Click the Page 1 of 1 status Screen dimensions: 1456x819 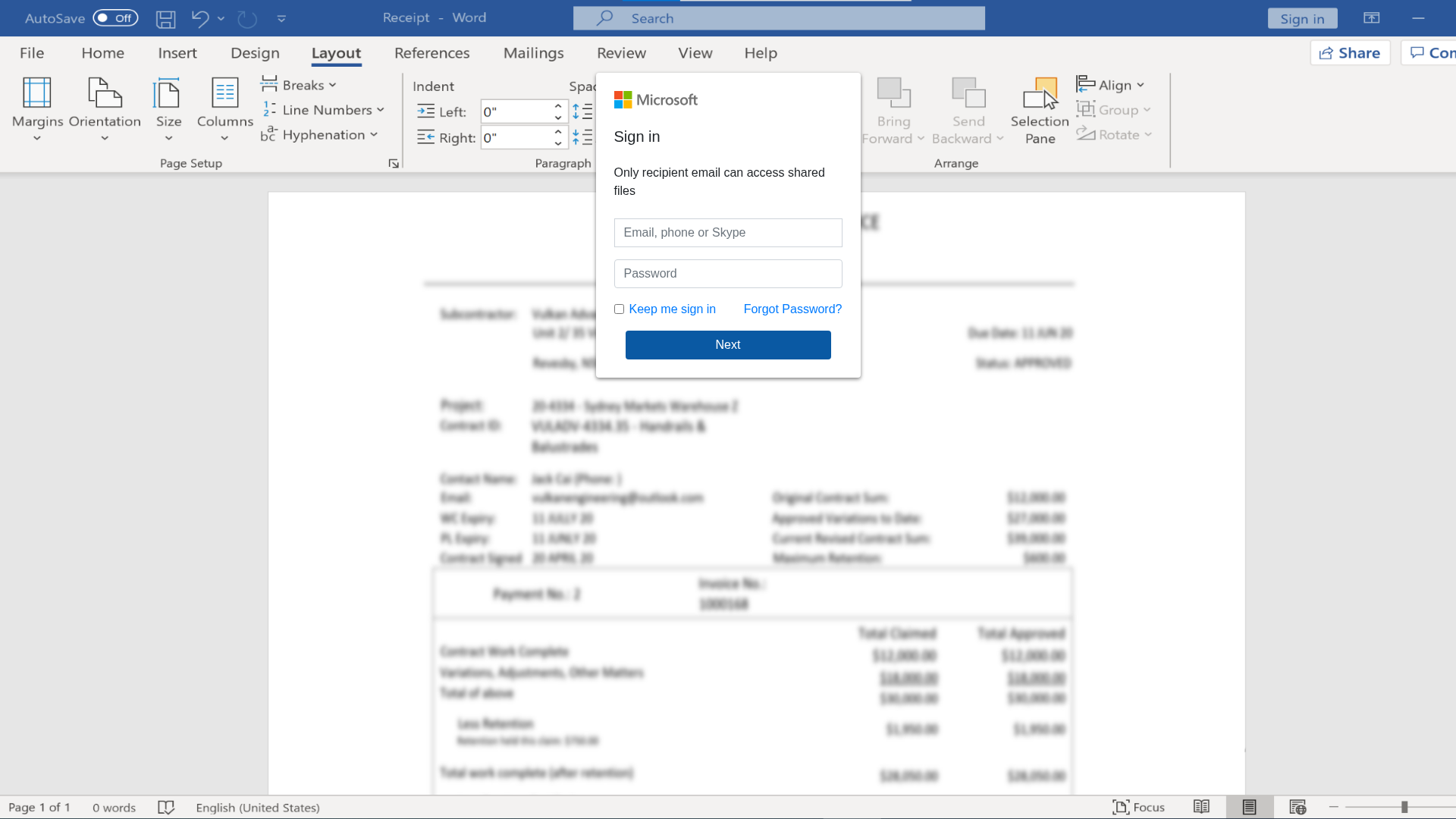coord(39,808)
